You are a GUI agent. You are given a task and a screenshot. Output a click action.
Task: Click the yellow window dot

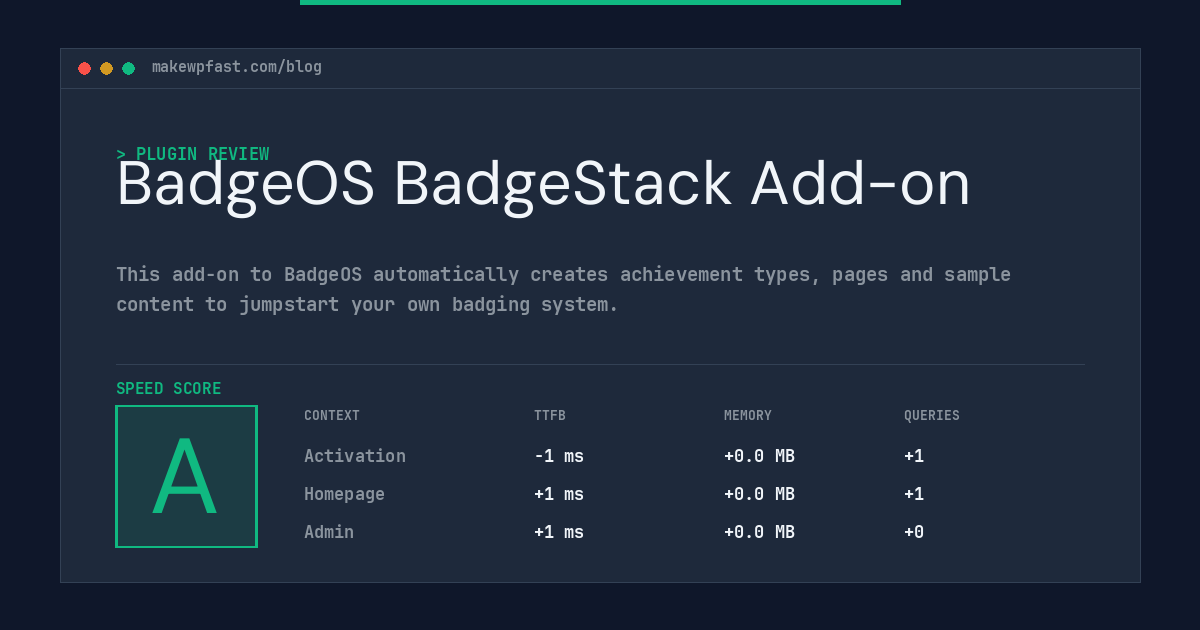(x=107, y=68)
